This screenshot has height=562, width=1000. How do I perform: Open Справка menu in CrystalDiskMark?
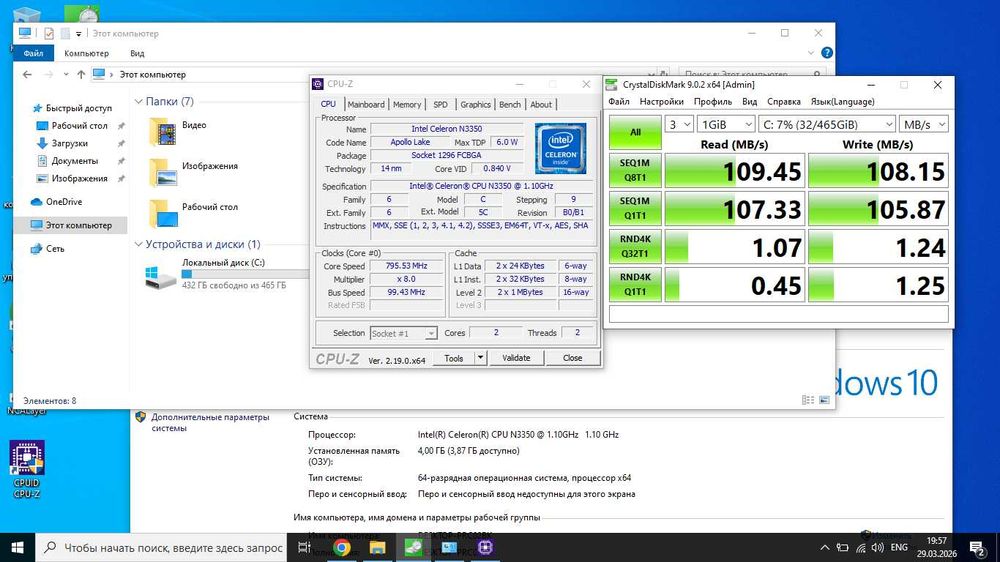783,101
